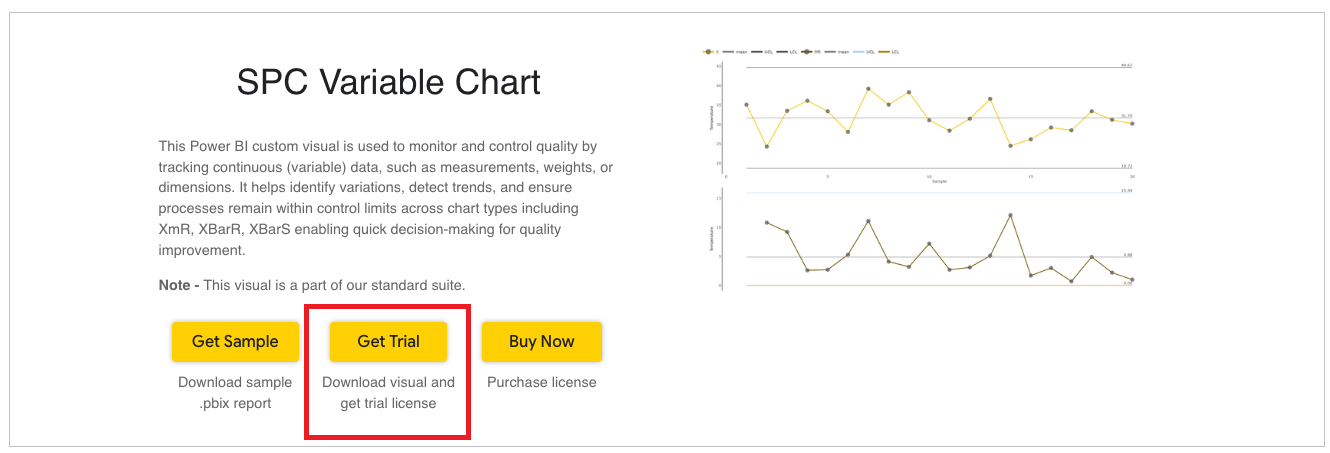The width and height of the screenshot is (1330, 453).
Task: Click the 'Sample' x-axis label under the top chart
Action: [939, 182]
